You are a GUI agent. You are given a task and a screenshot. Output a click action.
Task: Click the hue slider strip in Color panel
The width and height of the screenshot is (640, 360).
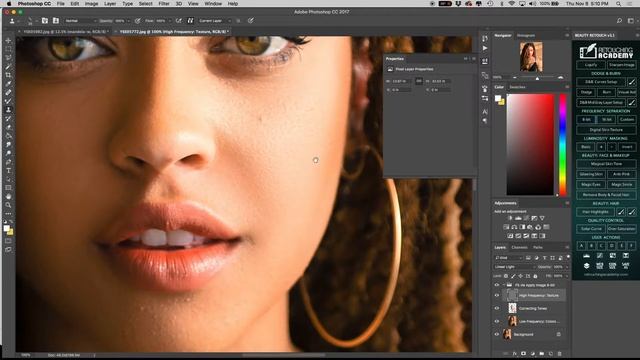[563, 144]
